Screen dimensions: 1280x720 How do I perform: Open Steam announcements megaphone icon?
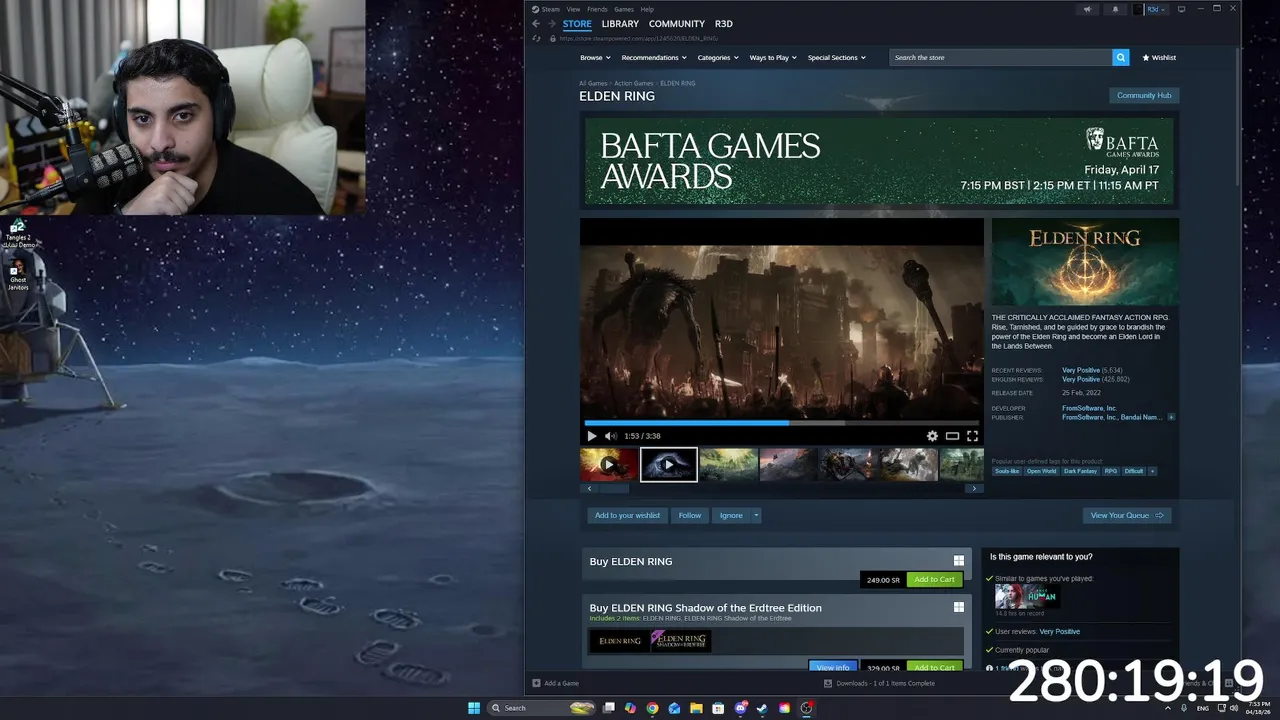click(1087, 9)
